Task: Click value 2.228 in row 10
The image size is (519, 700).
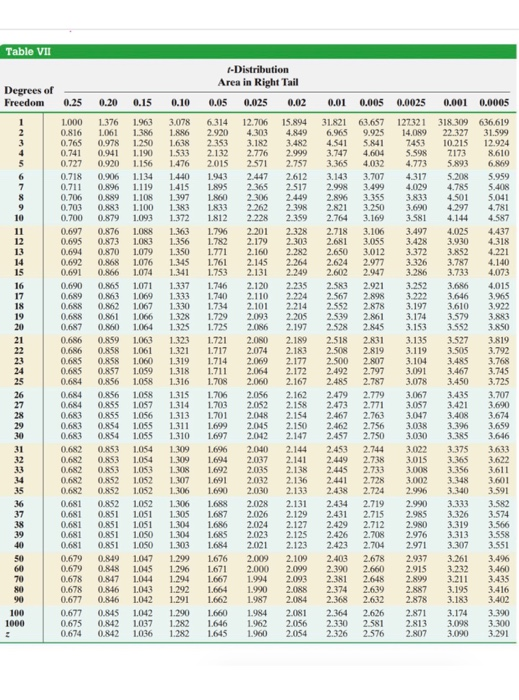Action: (x=257, y=218)
